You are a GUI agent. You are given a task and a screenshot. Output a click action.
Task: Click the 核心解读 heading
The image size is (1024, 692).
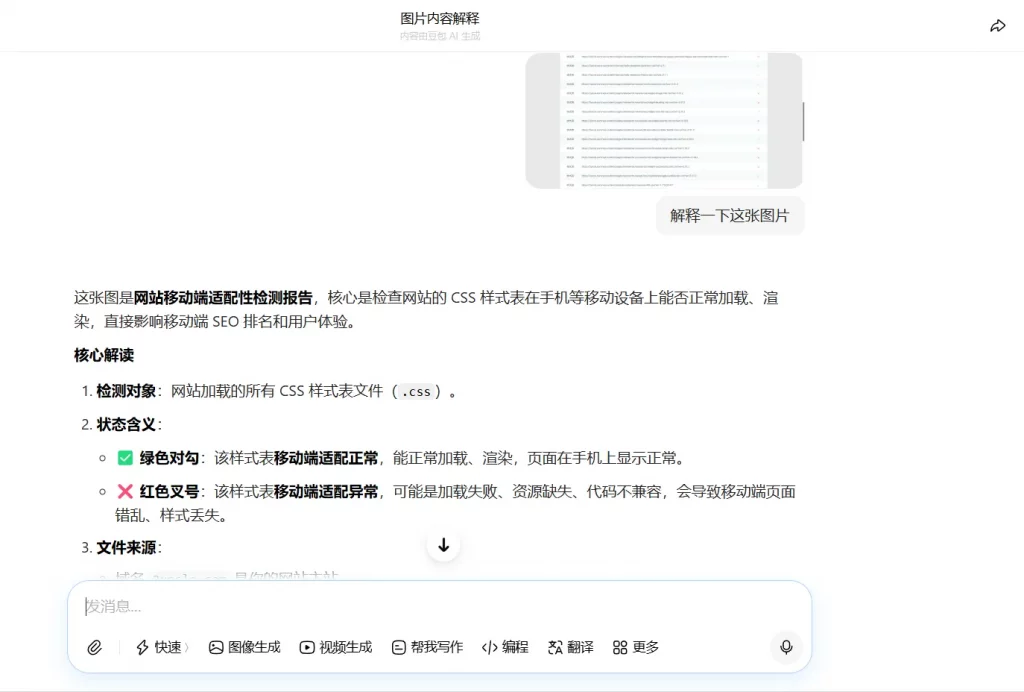[103, 355]
